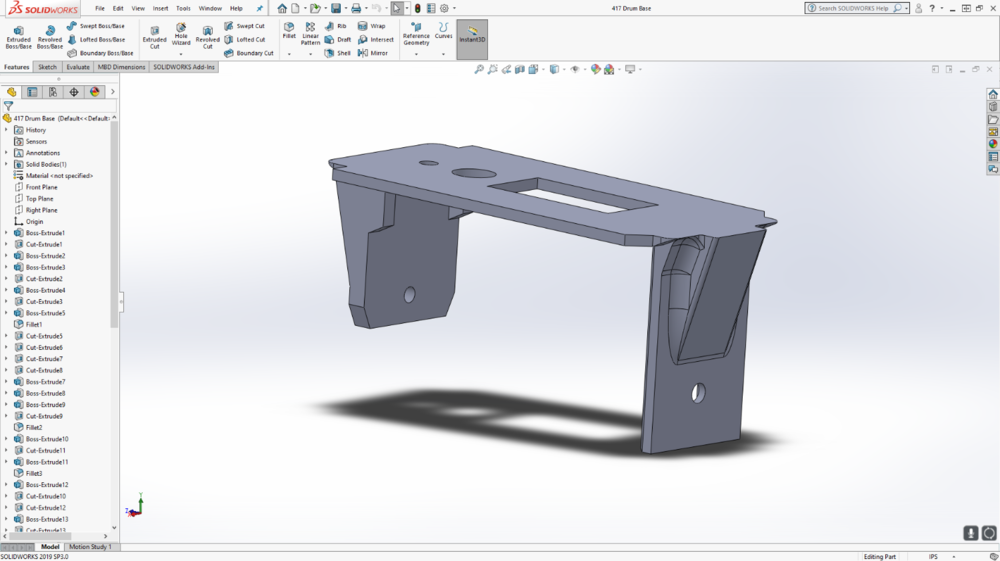Viewport: 1000px width, 561px height.
Task: Expand the Reference Geometry dropdown
Action: [416, 54]
